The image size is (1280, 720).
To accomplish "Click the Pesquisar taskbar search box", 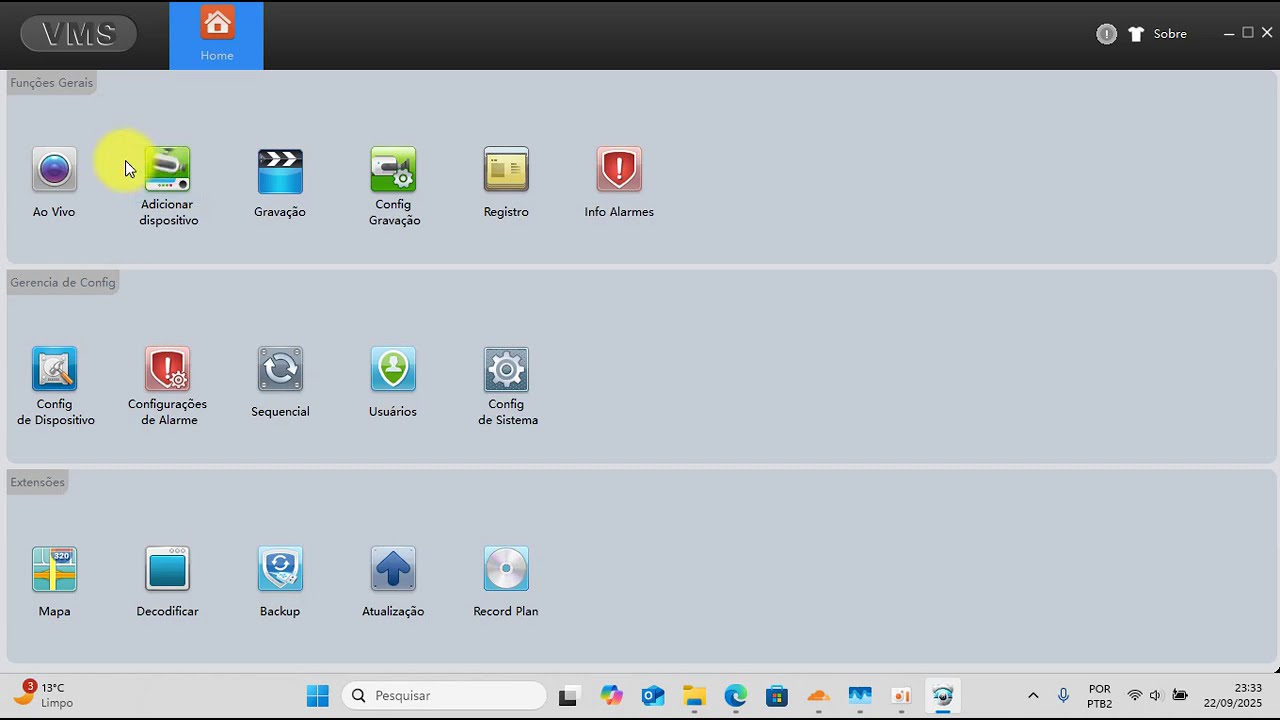I will (x=445, y=695).
